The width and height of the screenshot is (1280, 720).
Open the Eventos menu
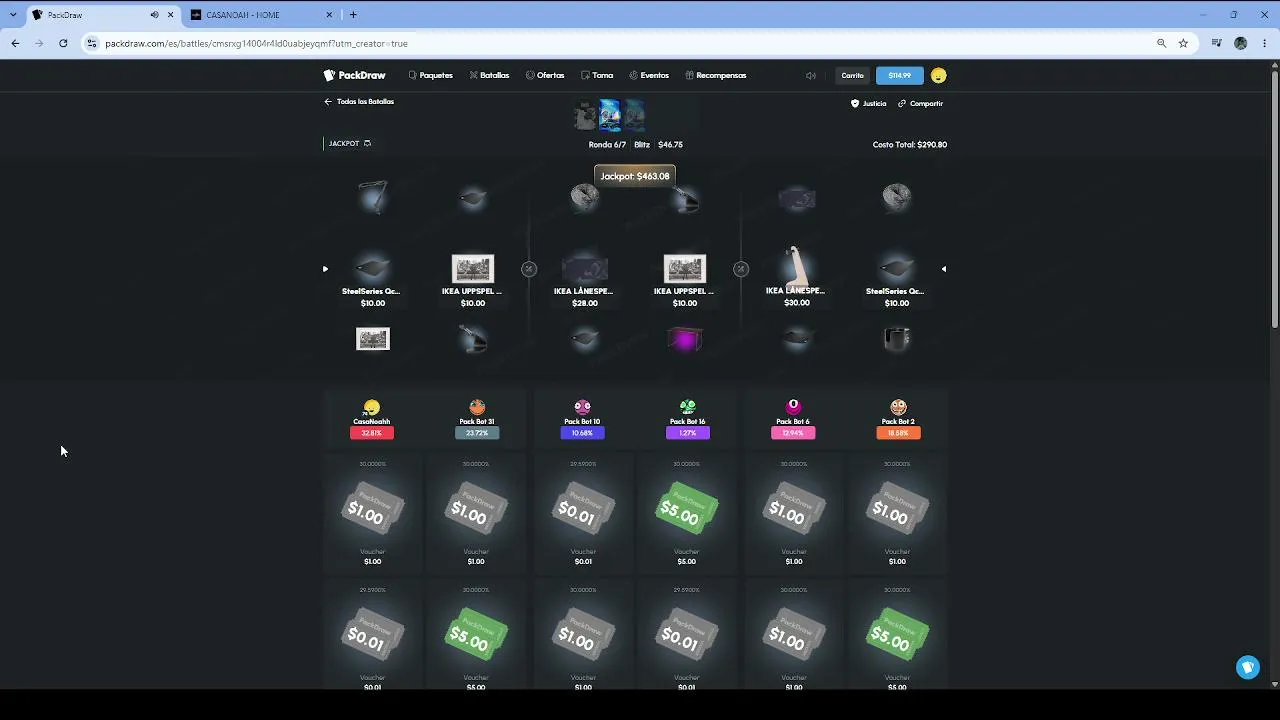[649, 75]
